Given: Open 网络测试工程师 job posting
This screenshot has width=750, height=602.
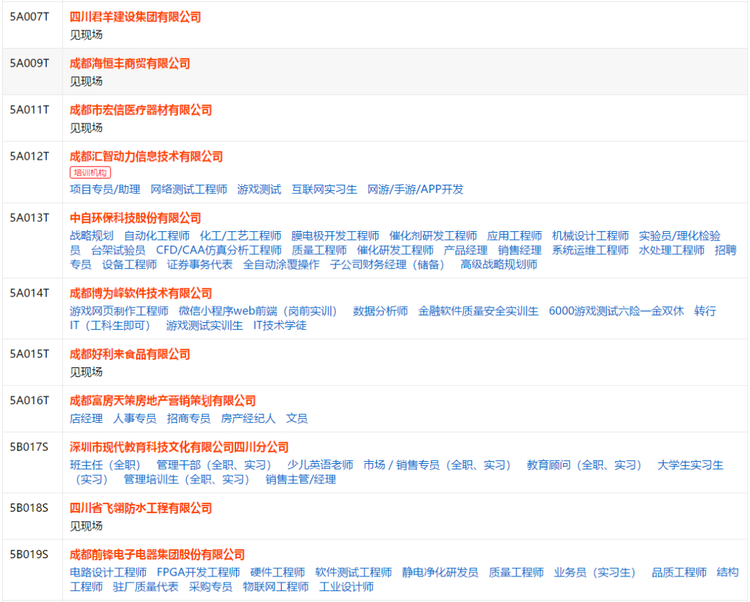Looking at the screenshot, I should [x=189, y=189].
